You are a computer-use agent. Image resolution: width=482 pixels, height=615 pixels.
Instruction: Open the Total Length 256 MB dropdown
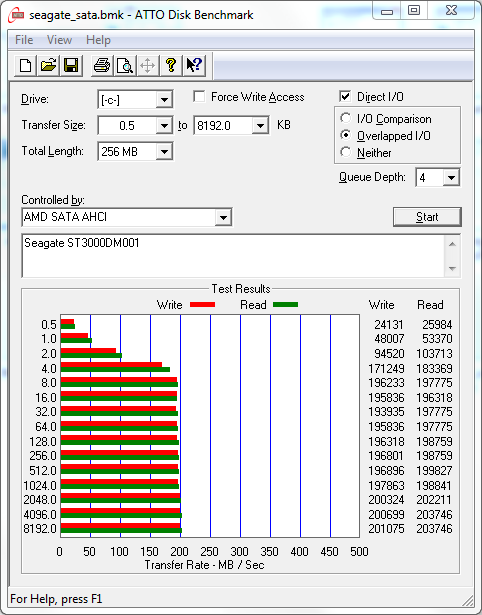(x=164, y=151)
